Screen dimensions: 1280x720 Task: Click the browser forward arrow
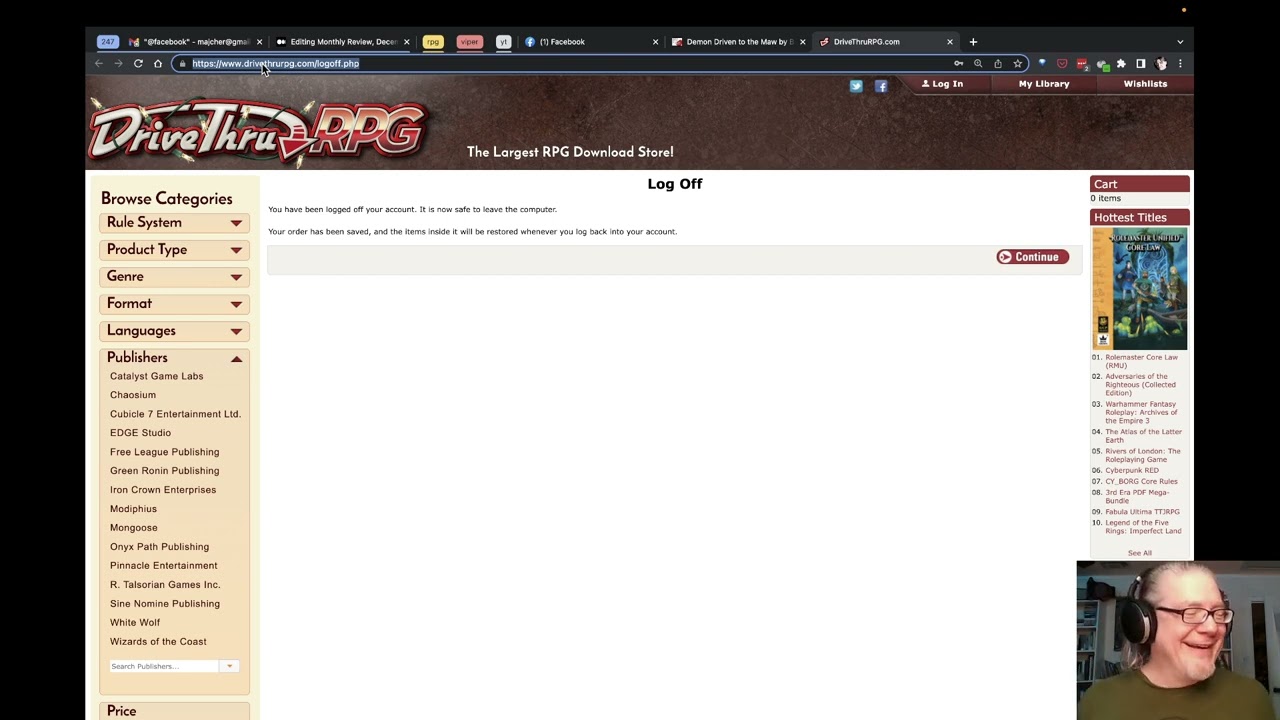(118, 64)
